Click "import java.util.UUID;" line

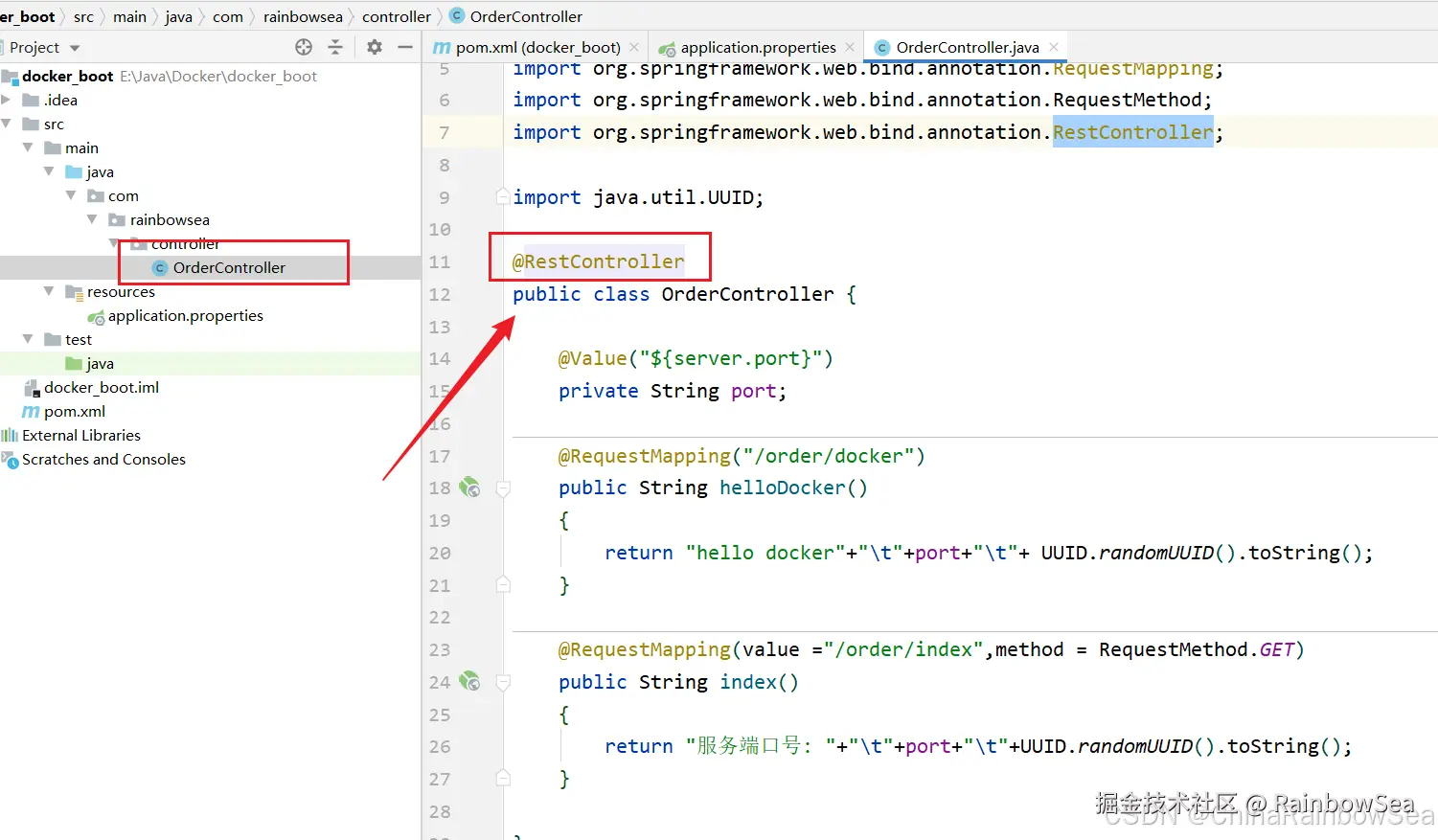click(x=638, y=197)
